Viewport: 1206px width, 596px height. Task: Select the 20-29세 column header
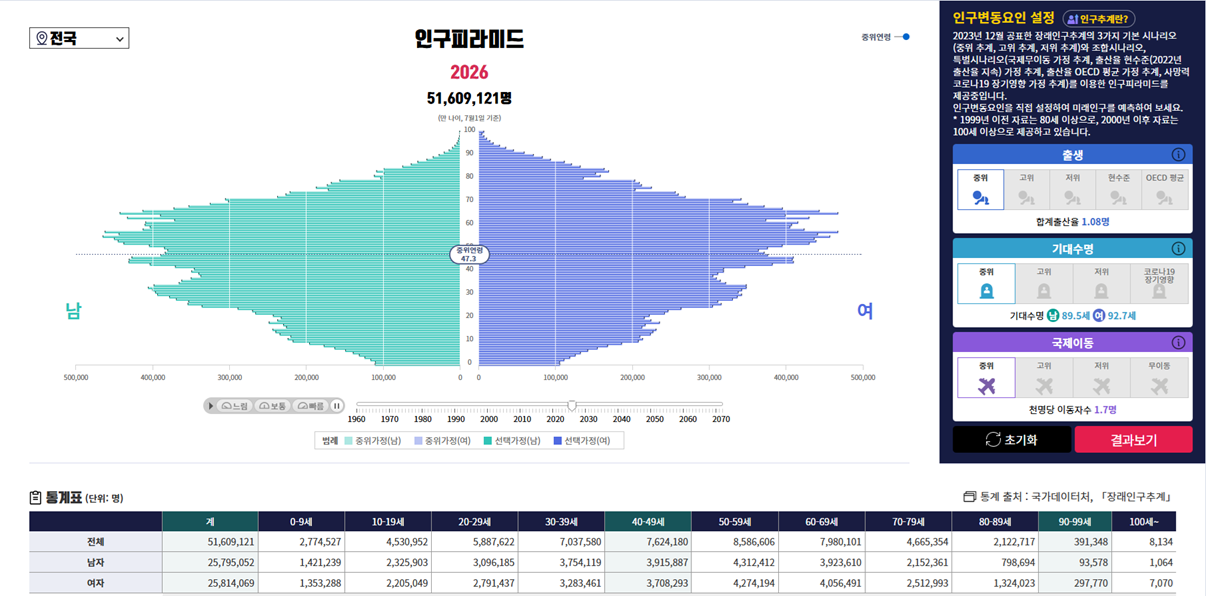pos(474,521)
